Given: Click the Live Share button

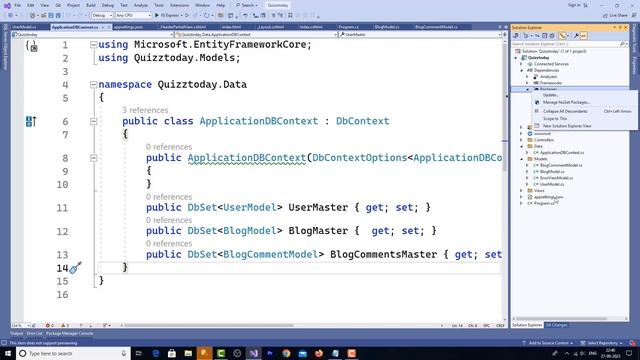Looking at the screenshot, I should [x=615, y=16].
